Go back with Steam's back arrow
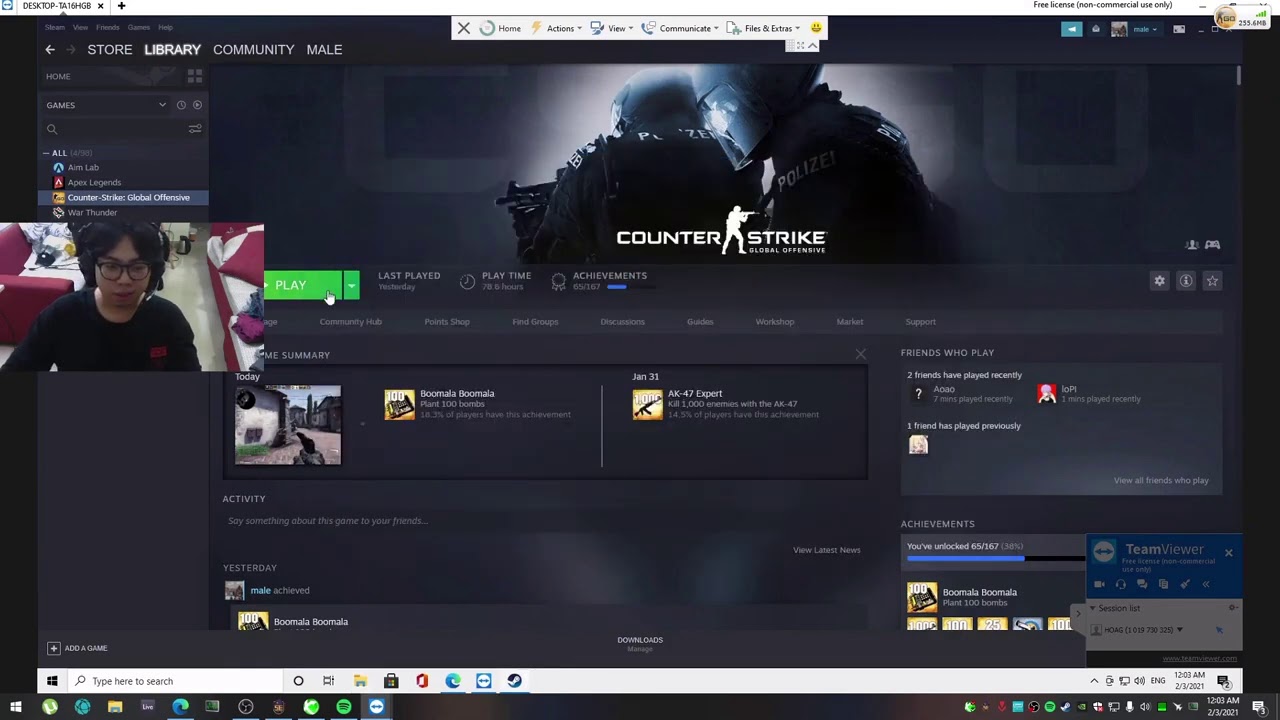Viewport: 1280px width, 720px height. [50, 50]
